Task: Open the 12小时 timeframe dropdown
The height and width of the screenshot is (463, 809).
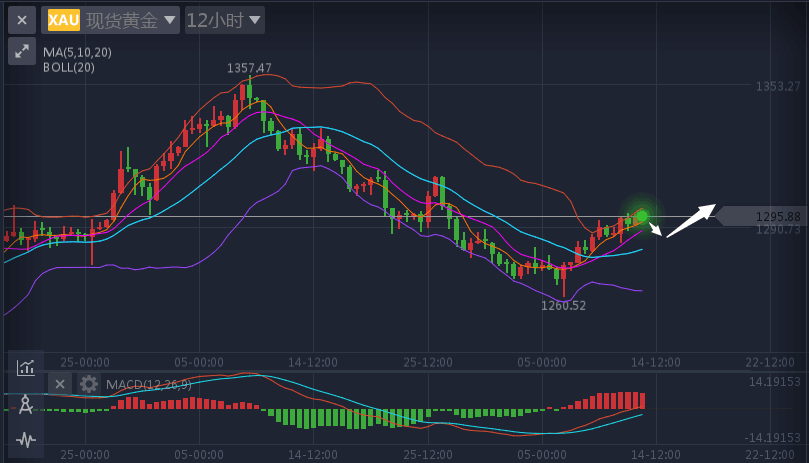Action: click(x=225, y=20)
